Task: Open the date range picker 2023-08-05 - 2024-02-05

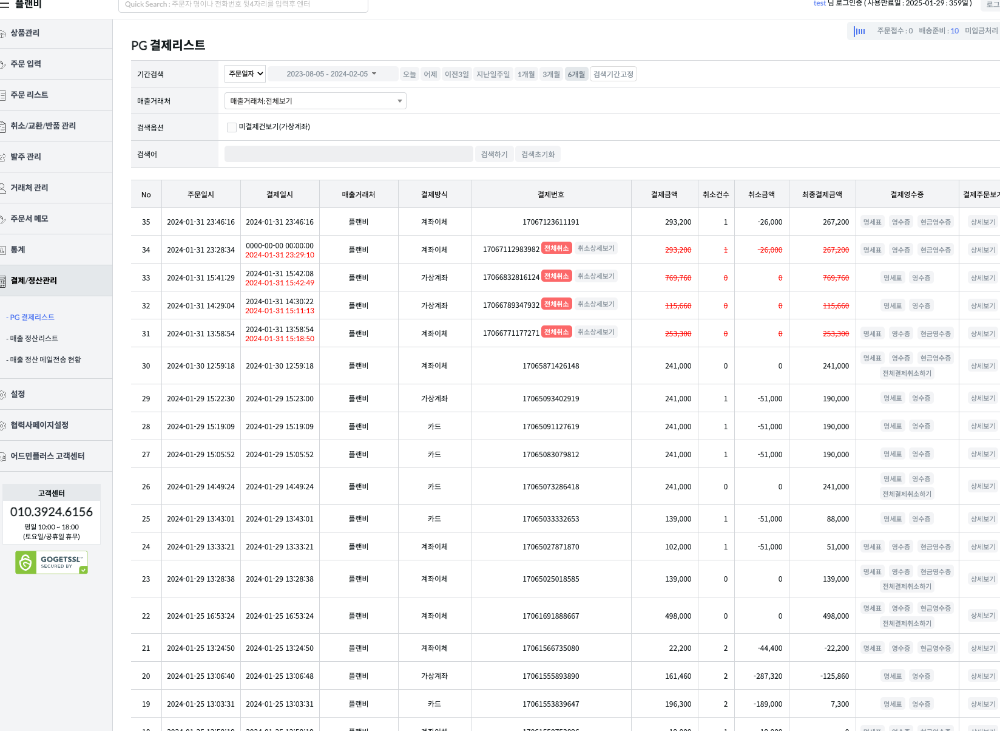Action: pos(332,74)
